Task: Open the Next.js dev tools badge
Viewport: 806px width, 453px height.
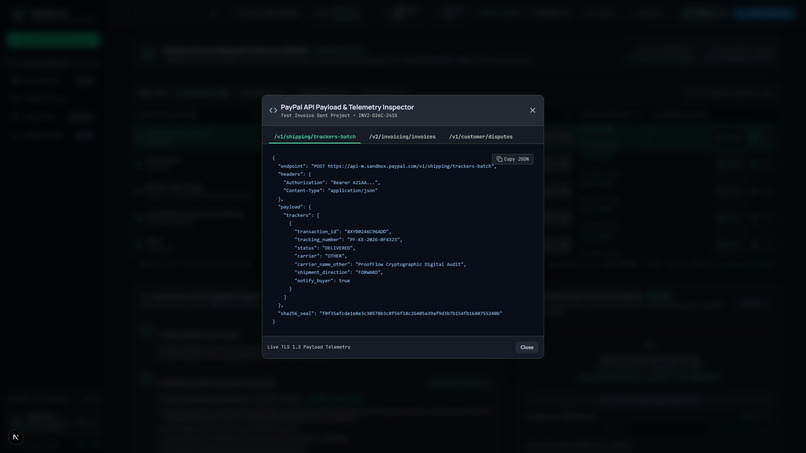Action: (16, 437)
